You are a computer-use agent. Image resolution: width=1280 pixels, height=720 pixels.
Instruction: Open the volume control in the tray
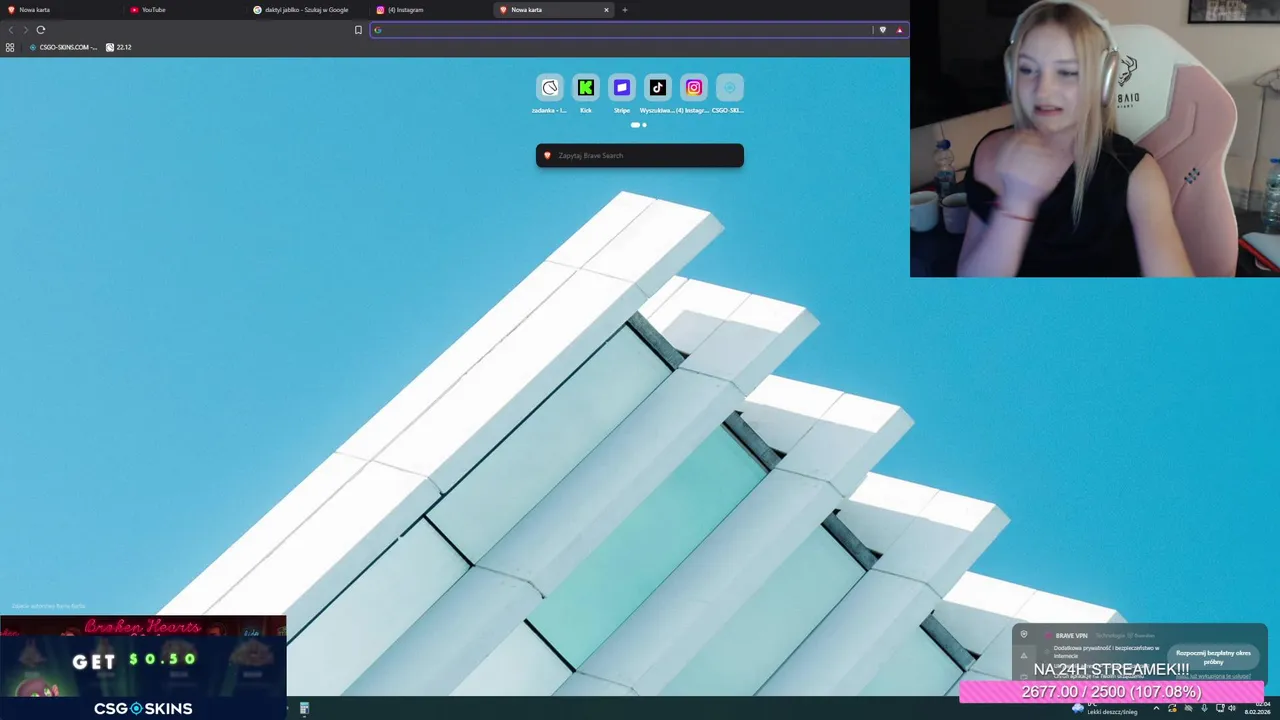(1231, 708)
